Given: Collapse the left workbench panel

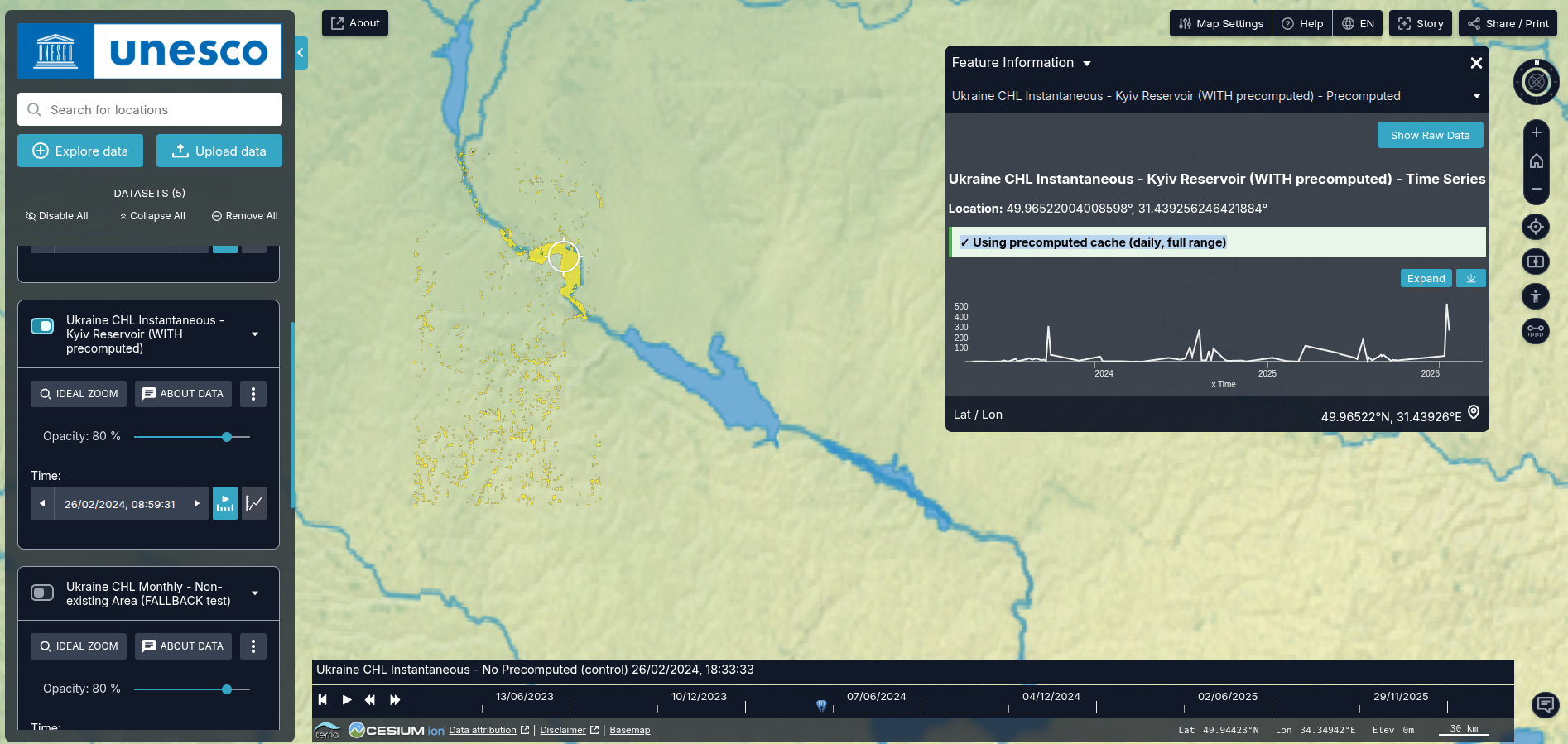Looking at the screenshot, I should [x=301, y=53].
